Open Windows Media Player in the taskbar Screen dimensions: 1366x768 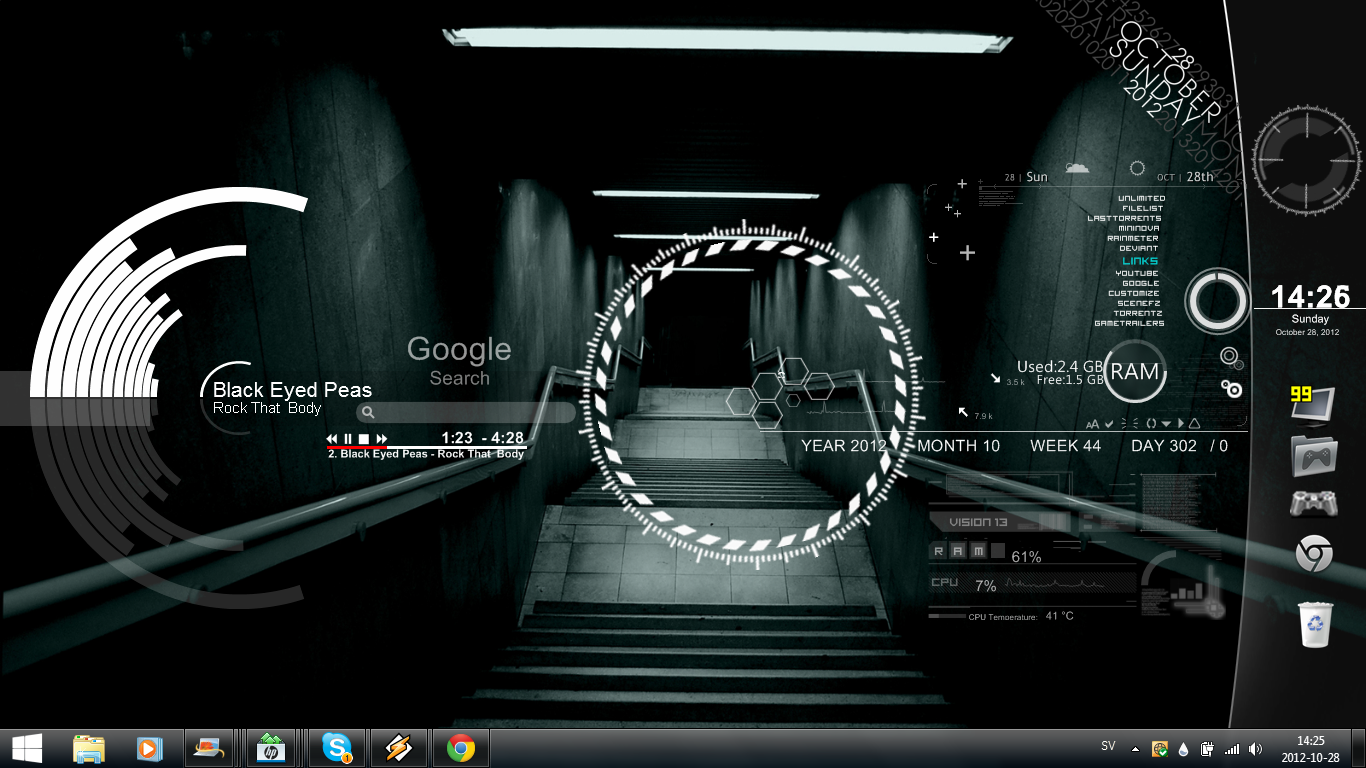[148, 748]
